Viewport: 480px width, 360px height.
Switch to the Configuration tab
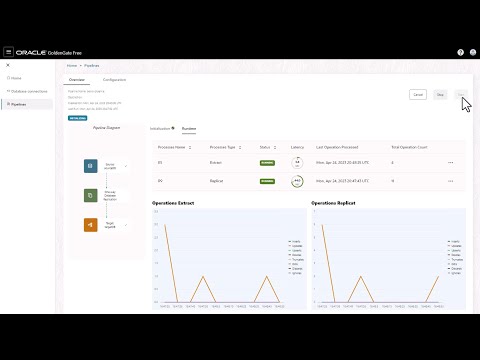tap(114, 80)
